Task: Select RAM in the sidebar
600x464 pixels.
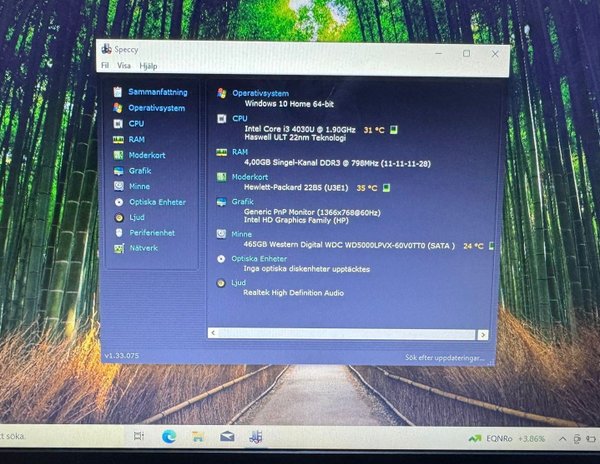Action: tap(137, 139)
